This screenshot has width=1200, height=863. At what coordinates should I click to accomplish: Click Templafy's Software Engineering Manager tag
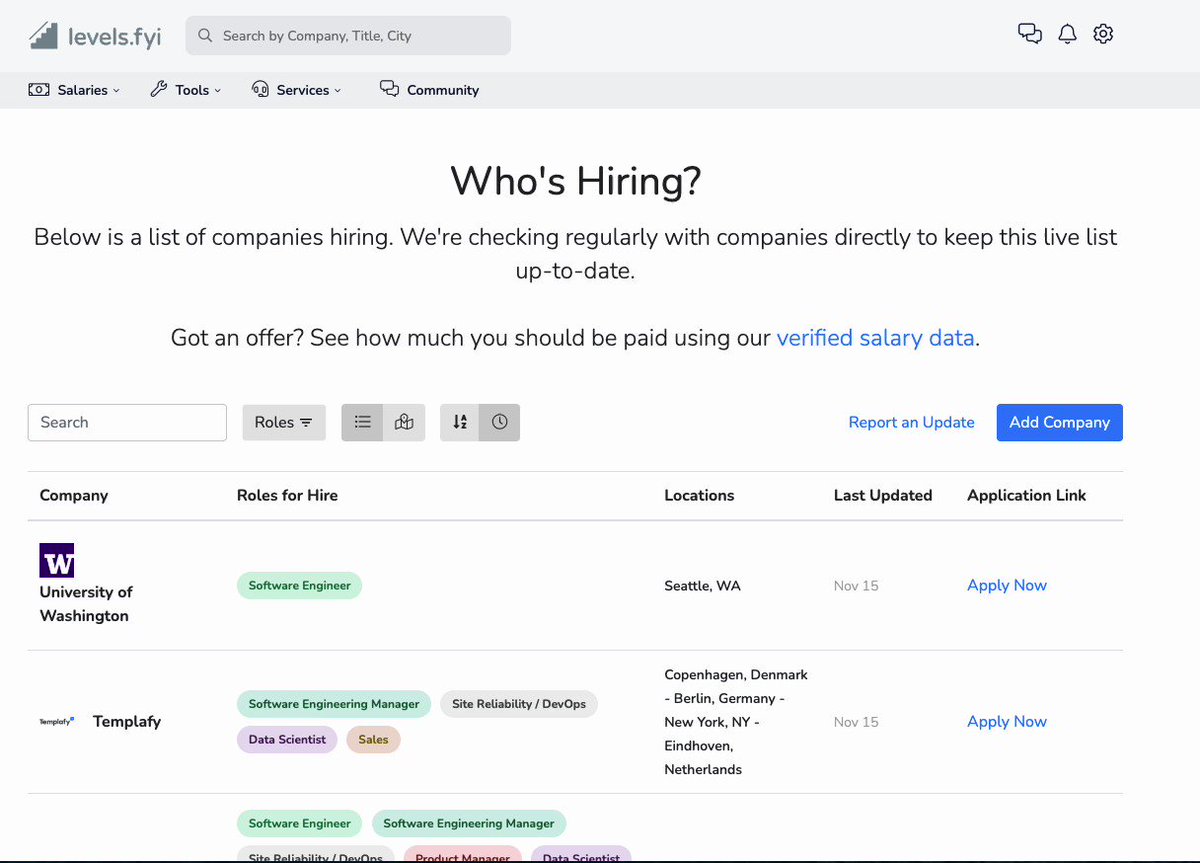tap(334, 704)
